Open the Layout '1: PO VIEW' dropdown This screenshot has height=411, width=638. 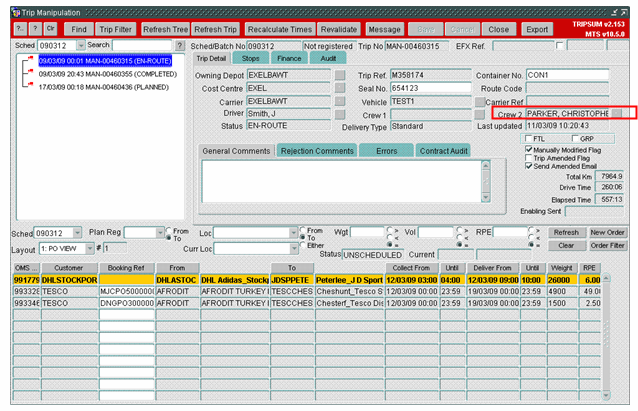pyautogui.click(x=90, y=248)
